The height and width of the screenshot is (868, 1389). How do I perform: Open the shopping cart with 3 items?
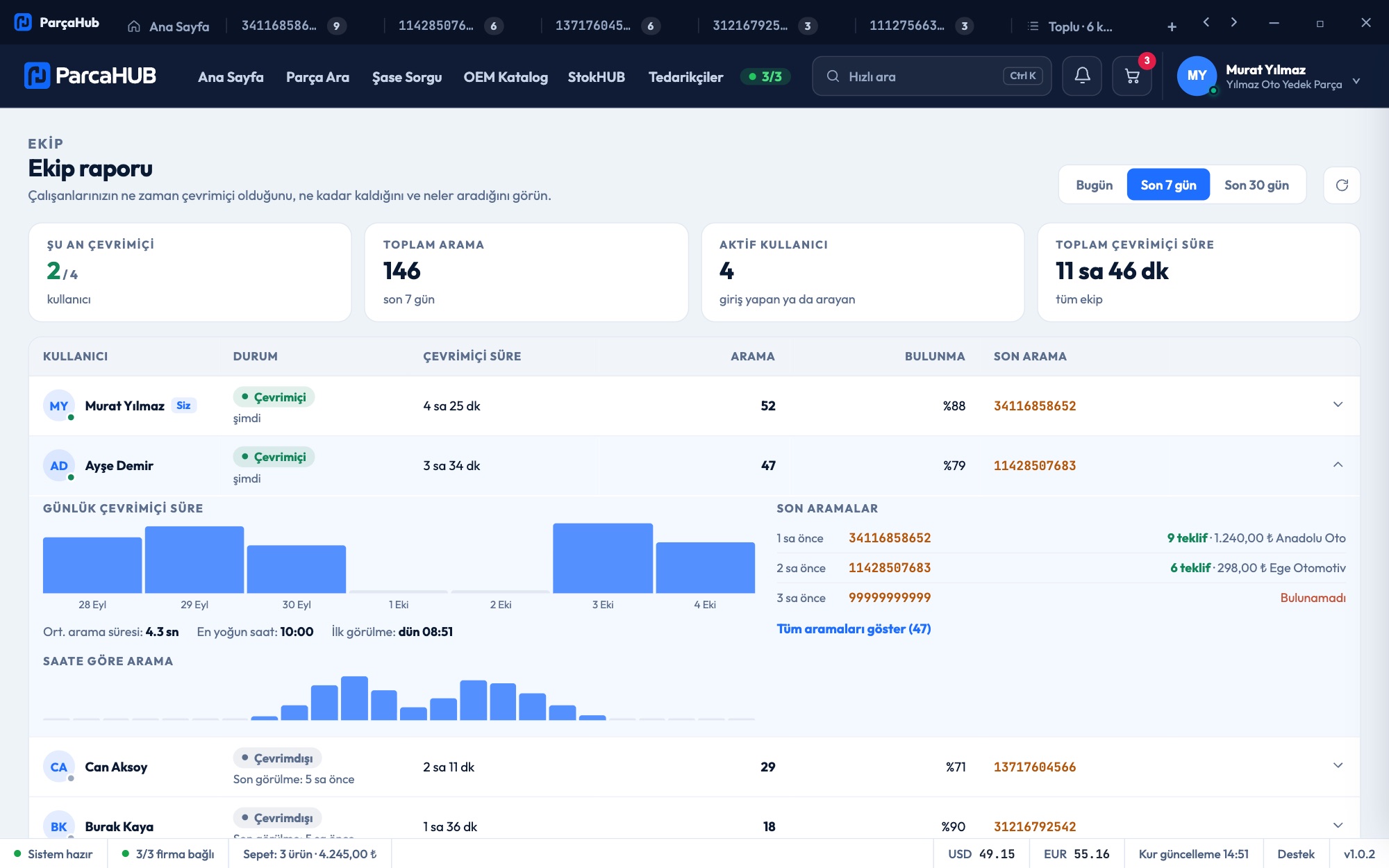click(x=1132, y=76)
